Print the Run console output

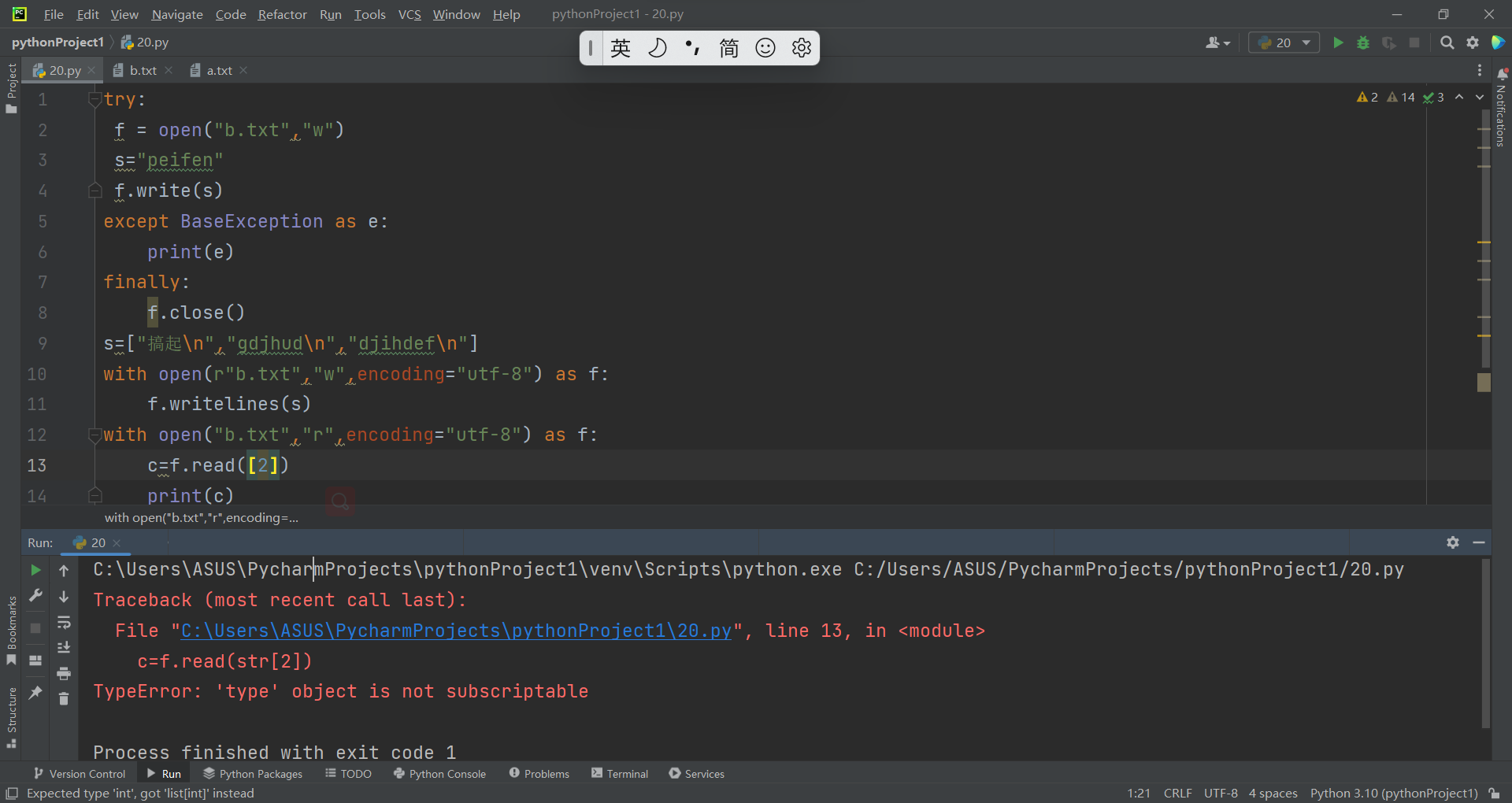(64, 674)
